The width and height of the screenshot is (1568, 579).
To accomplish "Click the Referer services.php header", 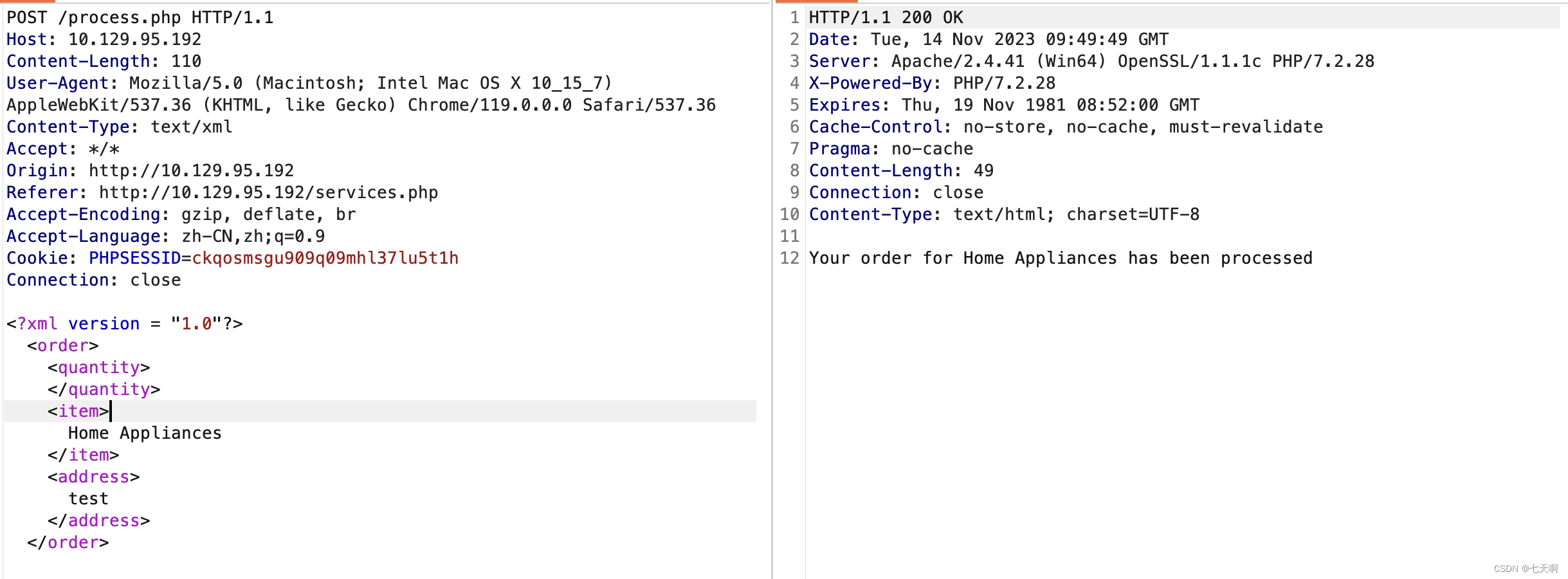I will pyautogui.click(x=223, y=192).
